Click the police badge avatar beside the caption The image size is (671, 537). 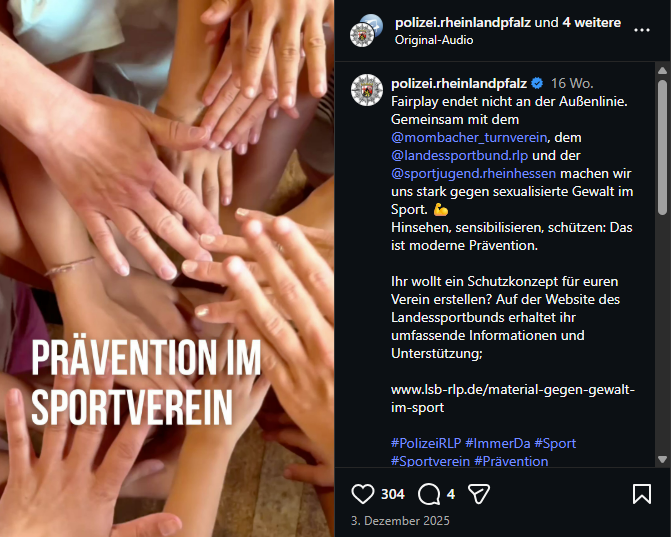click(x=367, y=90)
